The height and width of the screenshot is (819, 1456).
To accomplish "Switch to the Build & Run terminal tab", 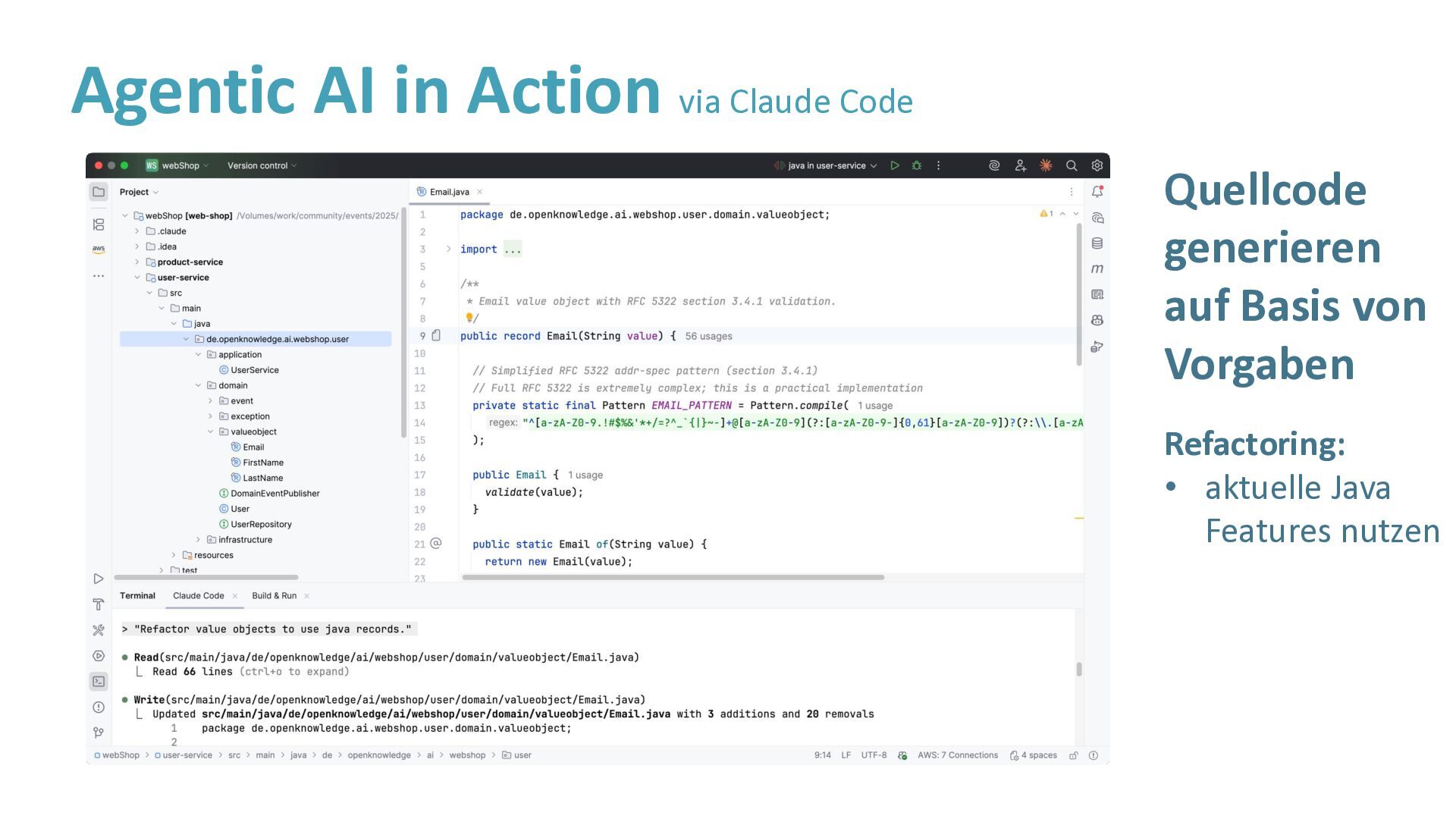I will tap(274, 595).
